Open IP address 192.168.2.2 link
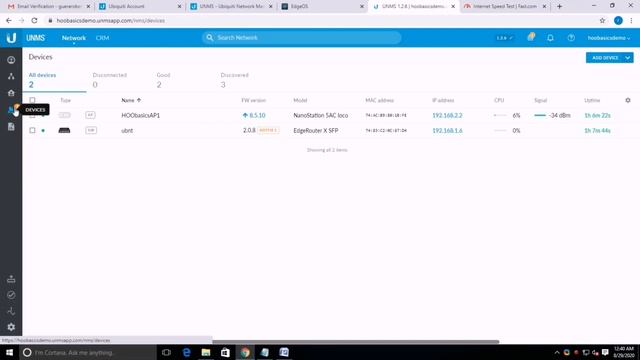The width and height of the screenshot is (640, 360). click(447, 116)
